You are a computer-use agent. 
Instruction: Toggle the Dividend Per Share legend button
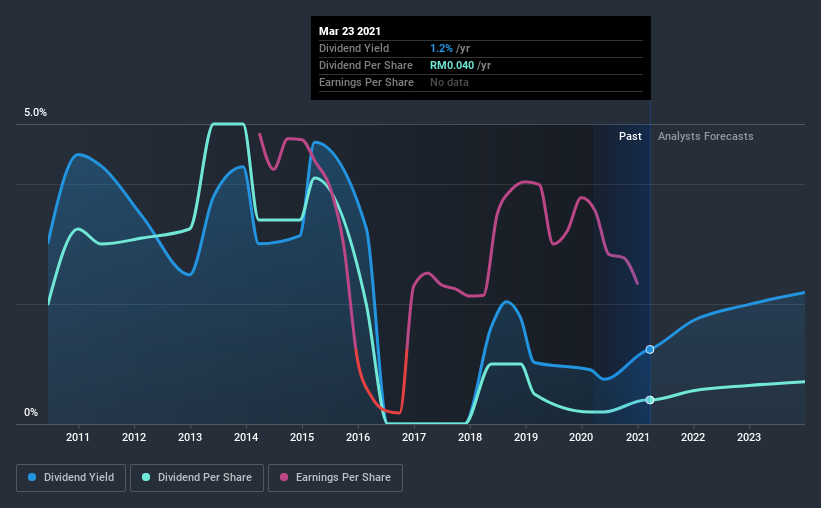pos(197,478)
